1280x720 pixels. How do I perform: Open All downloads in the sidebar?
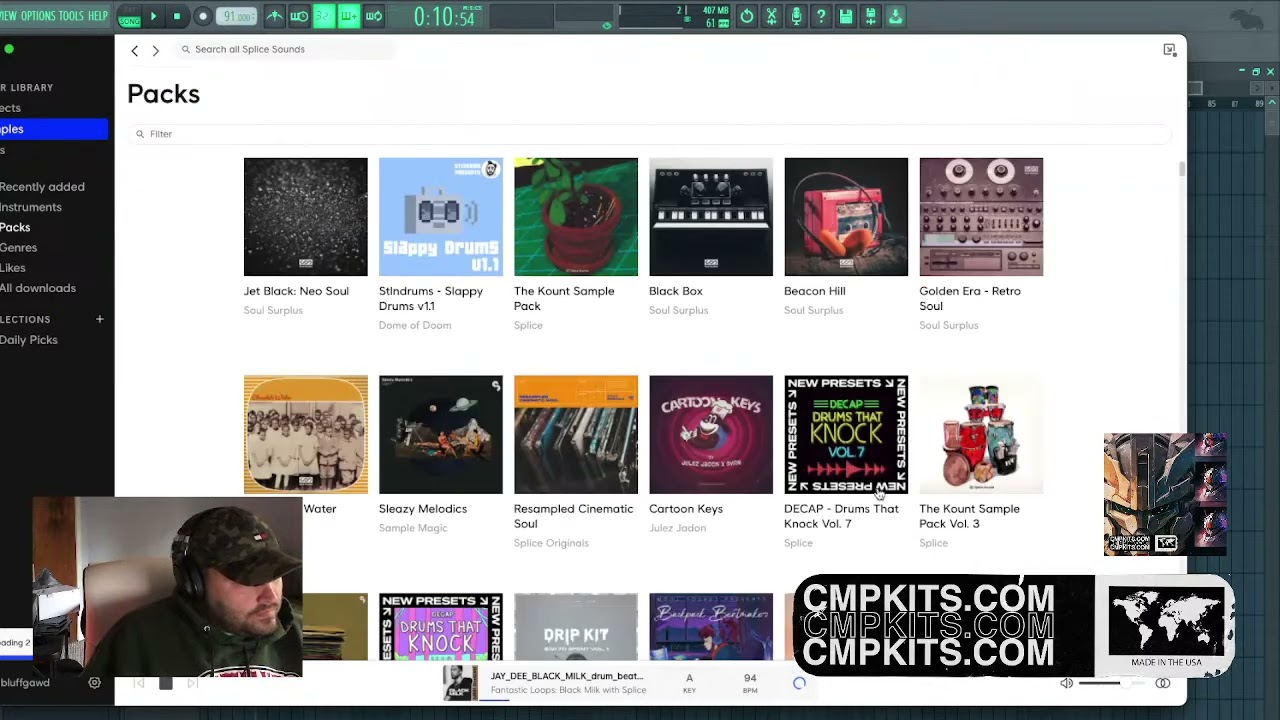[38, 288]
